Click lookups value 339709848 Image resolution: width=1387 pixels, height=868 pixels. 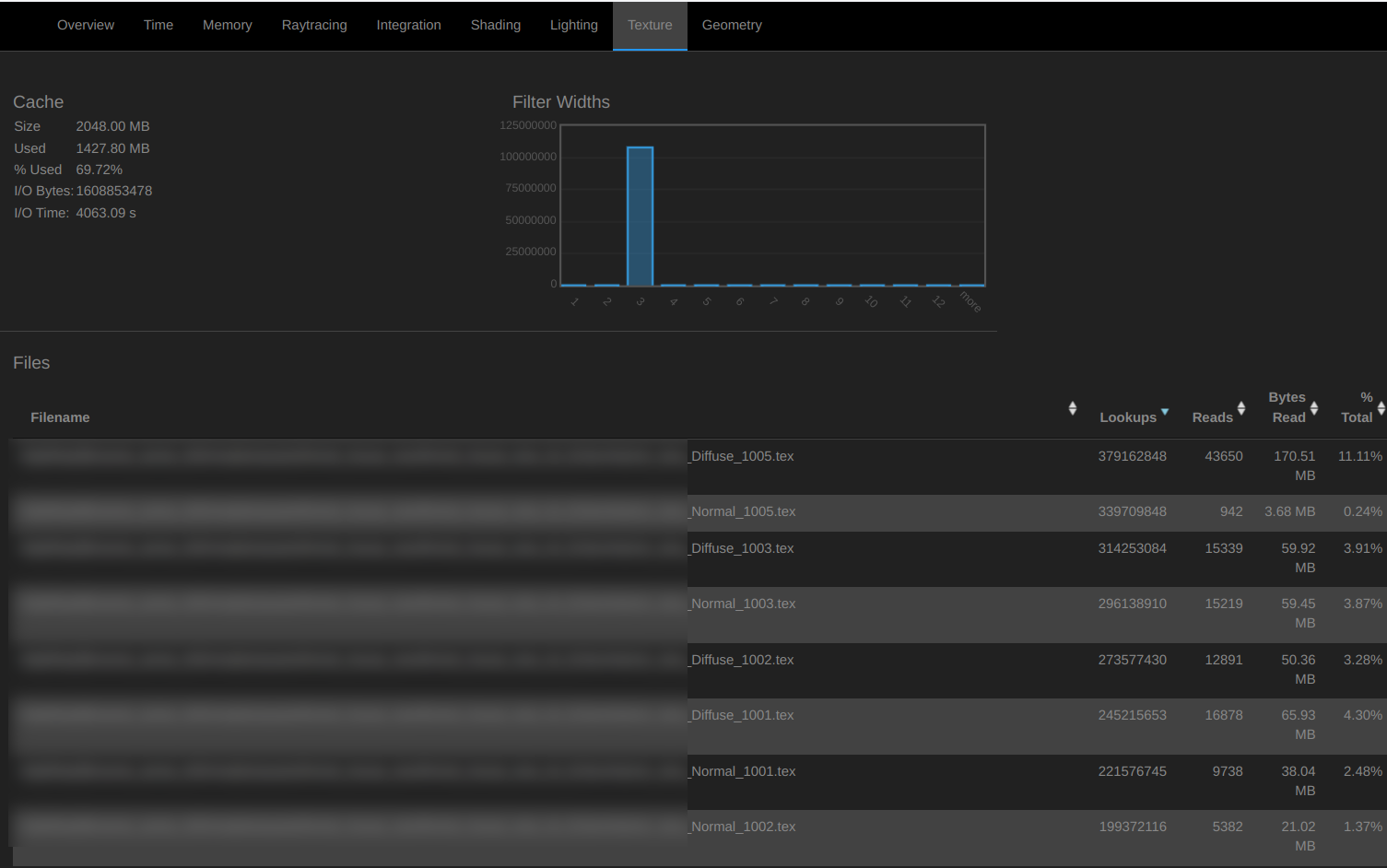[x=1132, y=511]
